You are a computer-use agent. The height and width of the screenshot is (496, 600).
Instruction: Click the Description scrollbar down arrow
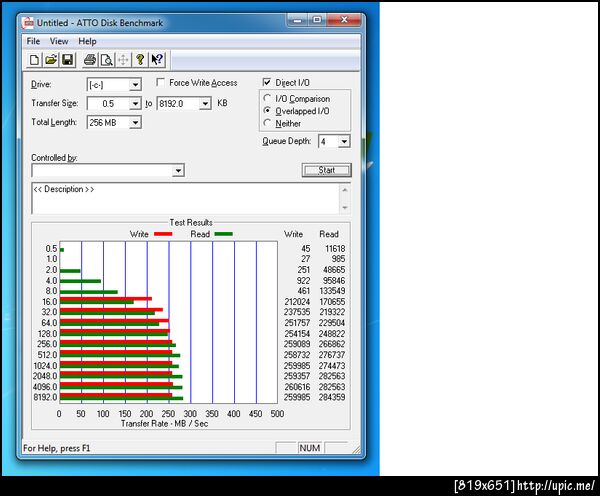click(345, 207)
